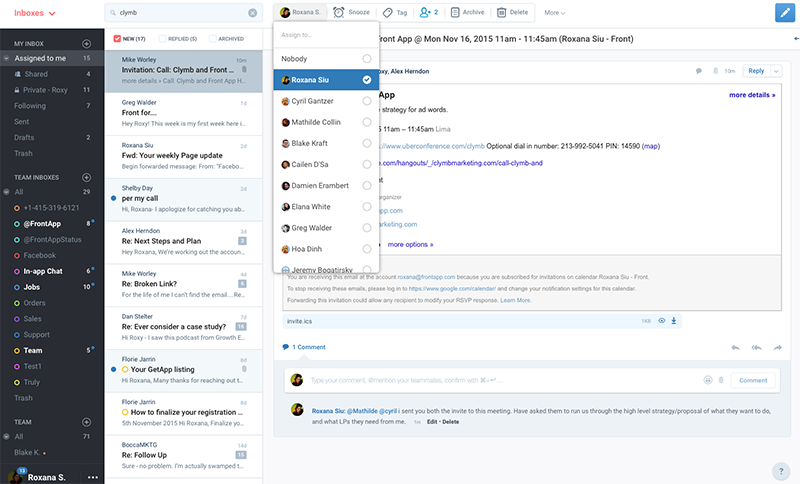
Task: Uncheck the NEW filter checkbox
Action: pyautogui.click(x=117, y=39)
